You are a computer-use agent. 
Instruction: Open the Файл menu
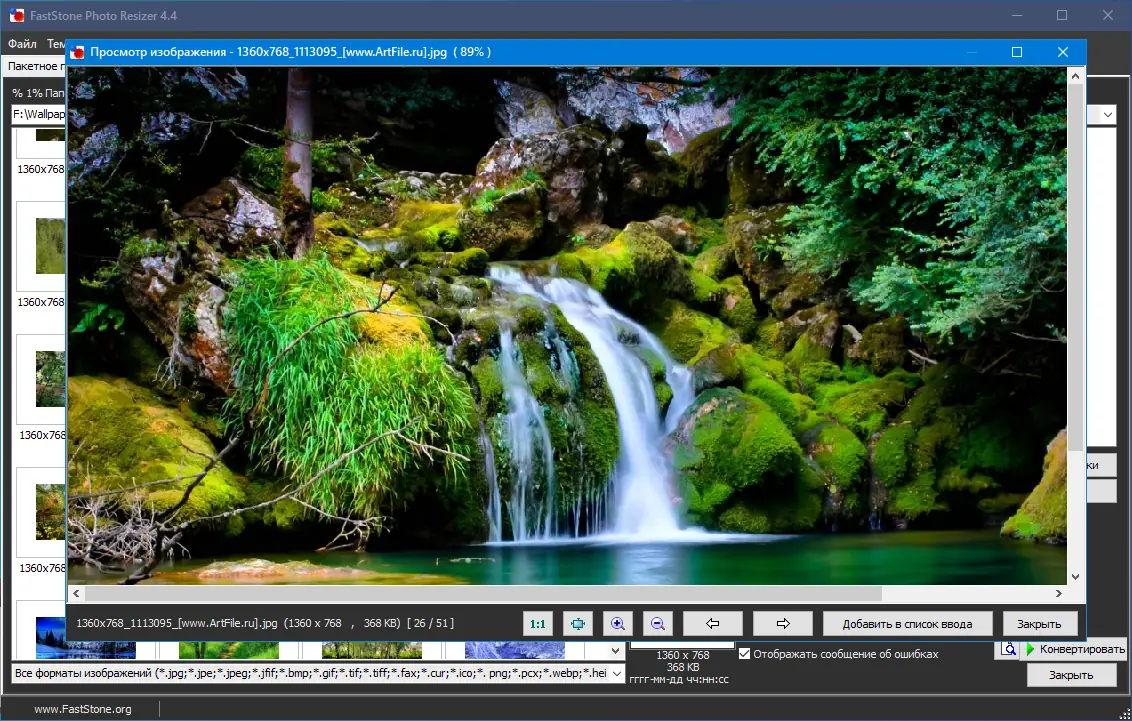coord(22,44)
